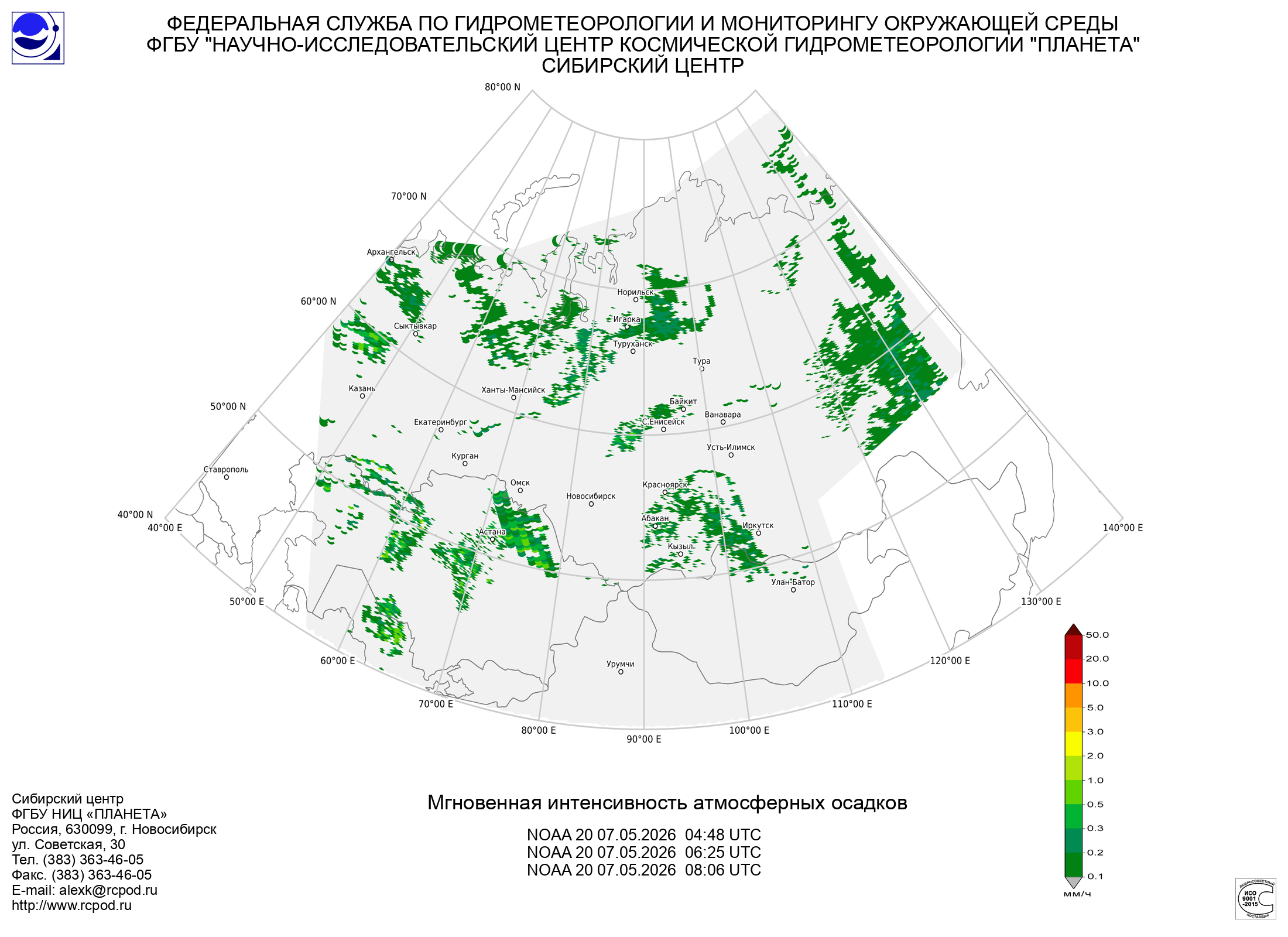Click the ISO 9001-2015 certification badge
Image resolution: width=1288 pixels, height=937 pixels.
(x=1256, y=898)
